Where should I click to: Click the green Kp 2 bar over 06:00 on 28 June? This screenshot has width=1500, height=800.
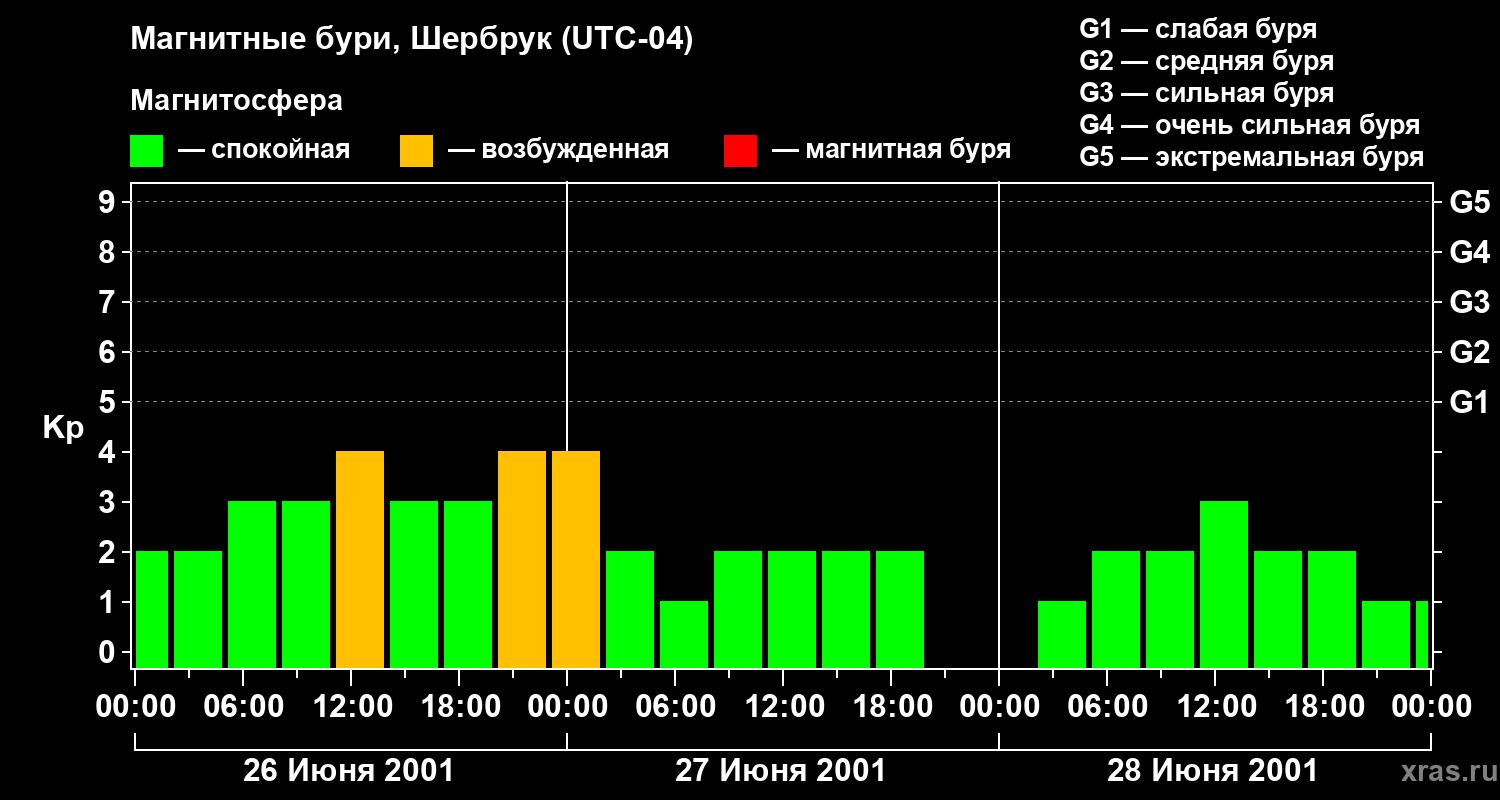(1116, 609)
